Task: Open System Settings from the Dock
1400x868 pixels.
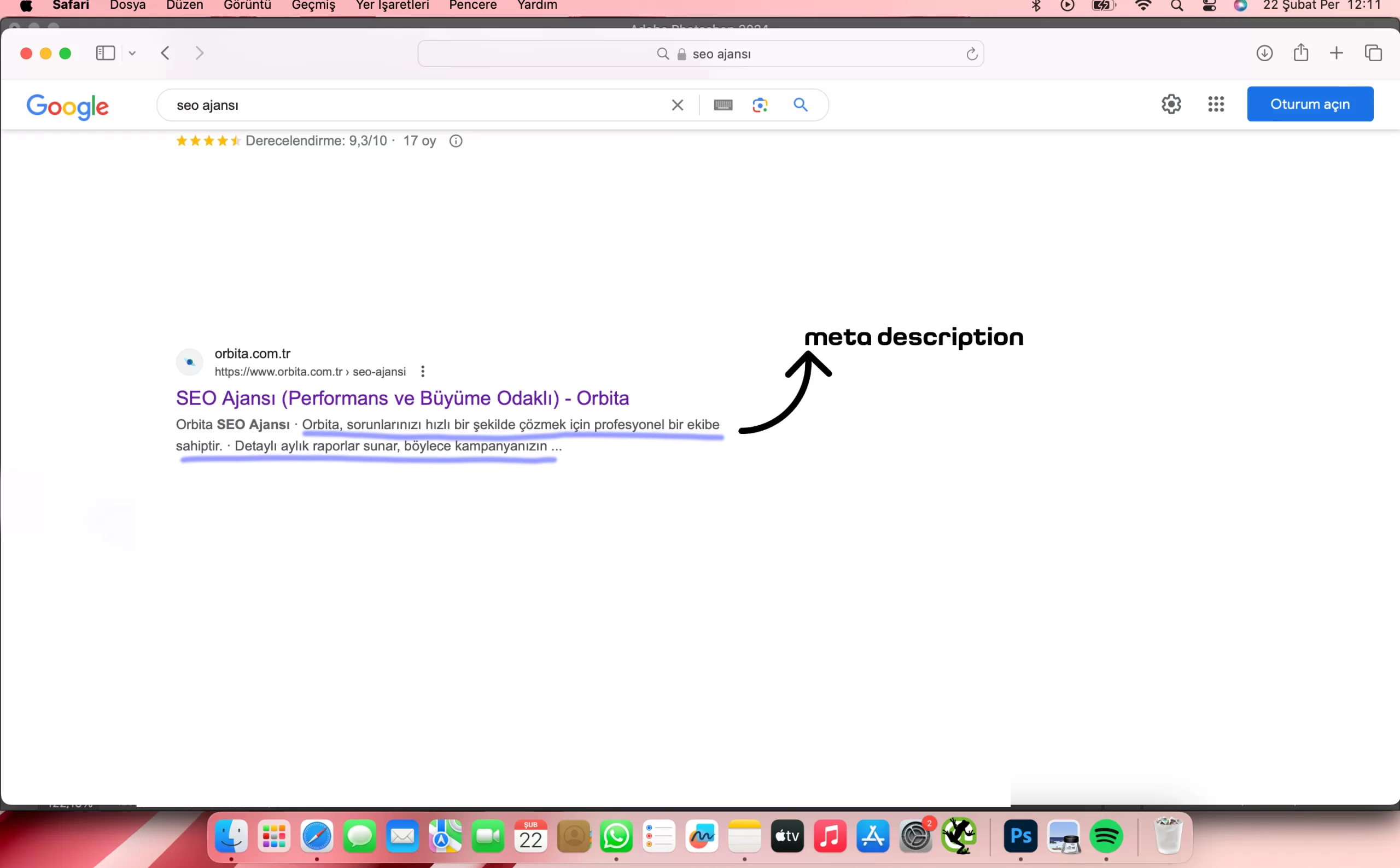Action: point(916,836)
